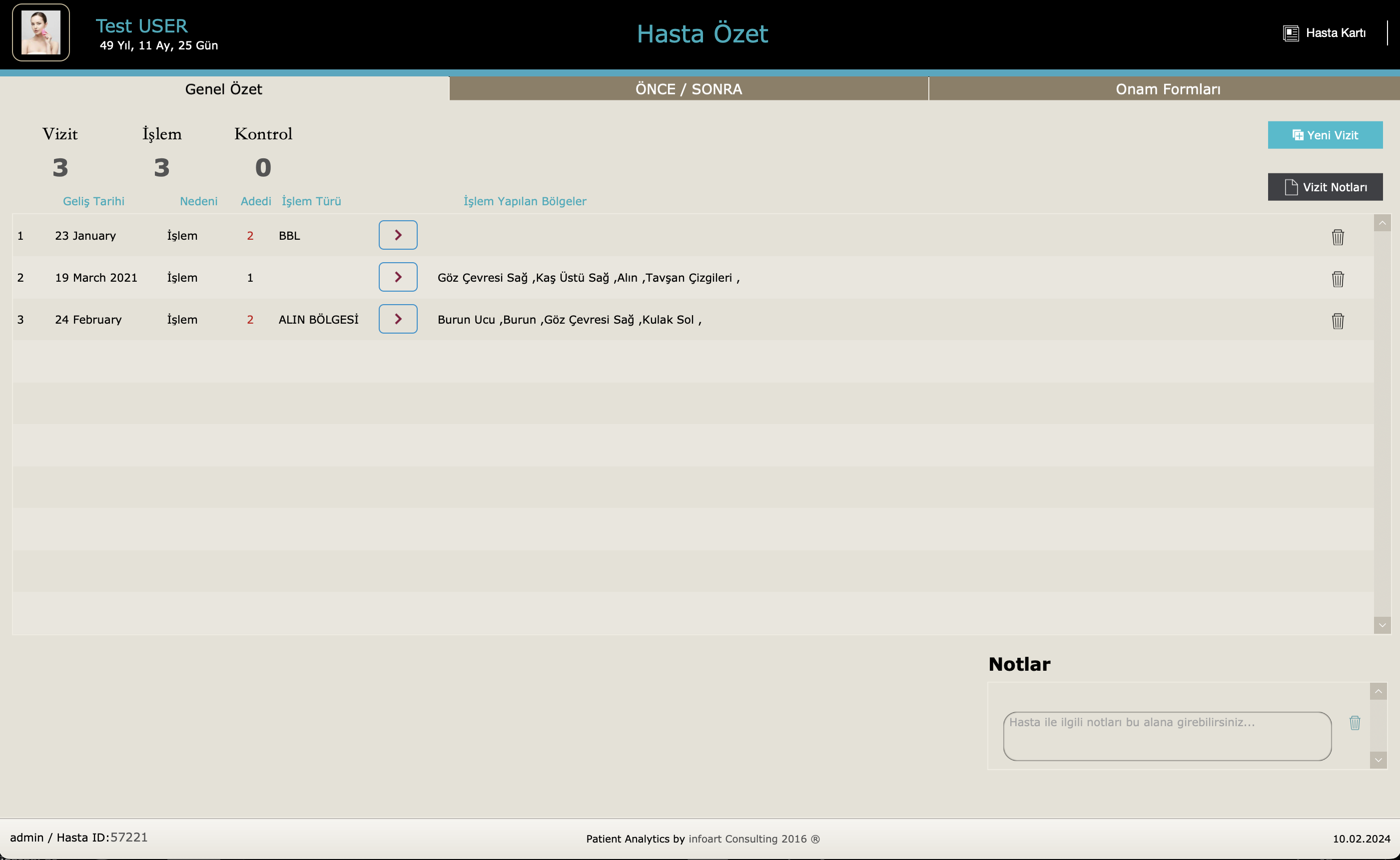Open the Hasta Kartı patient card
This screenshot has width=1400, height=860.
click(x=1325, y=33)
